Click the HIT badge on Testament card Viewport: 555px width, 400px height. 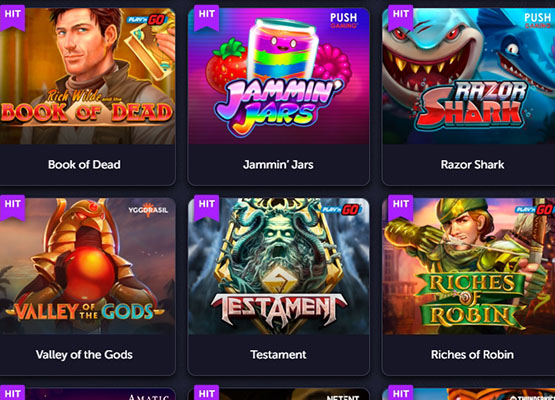[x=207, y=207]
